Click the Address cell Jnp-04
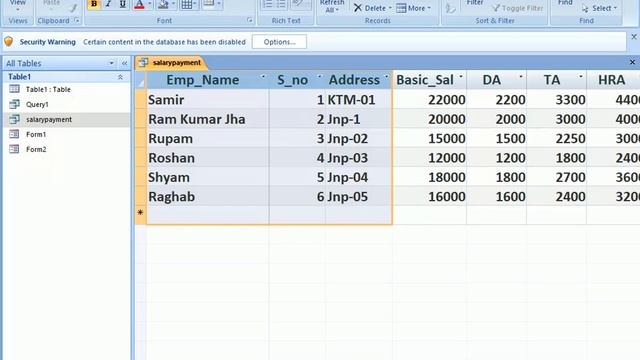The image size is (640, 360). click(359, 177)
